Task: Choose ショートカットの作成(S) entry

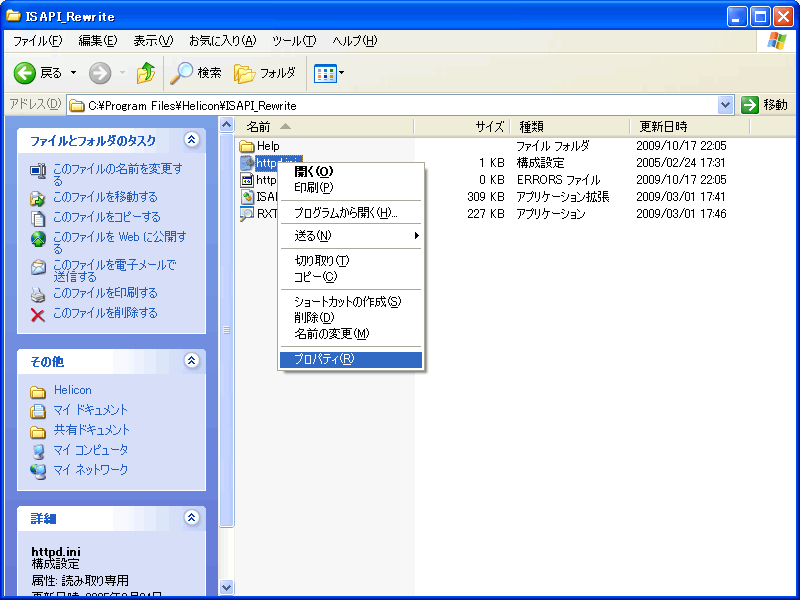Action: point(351,302)
